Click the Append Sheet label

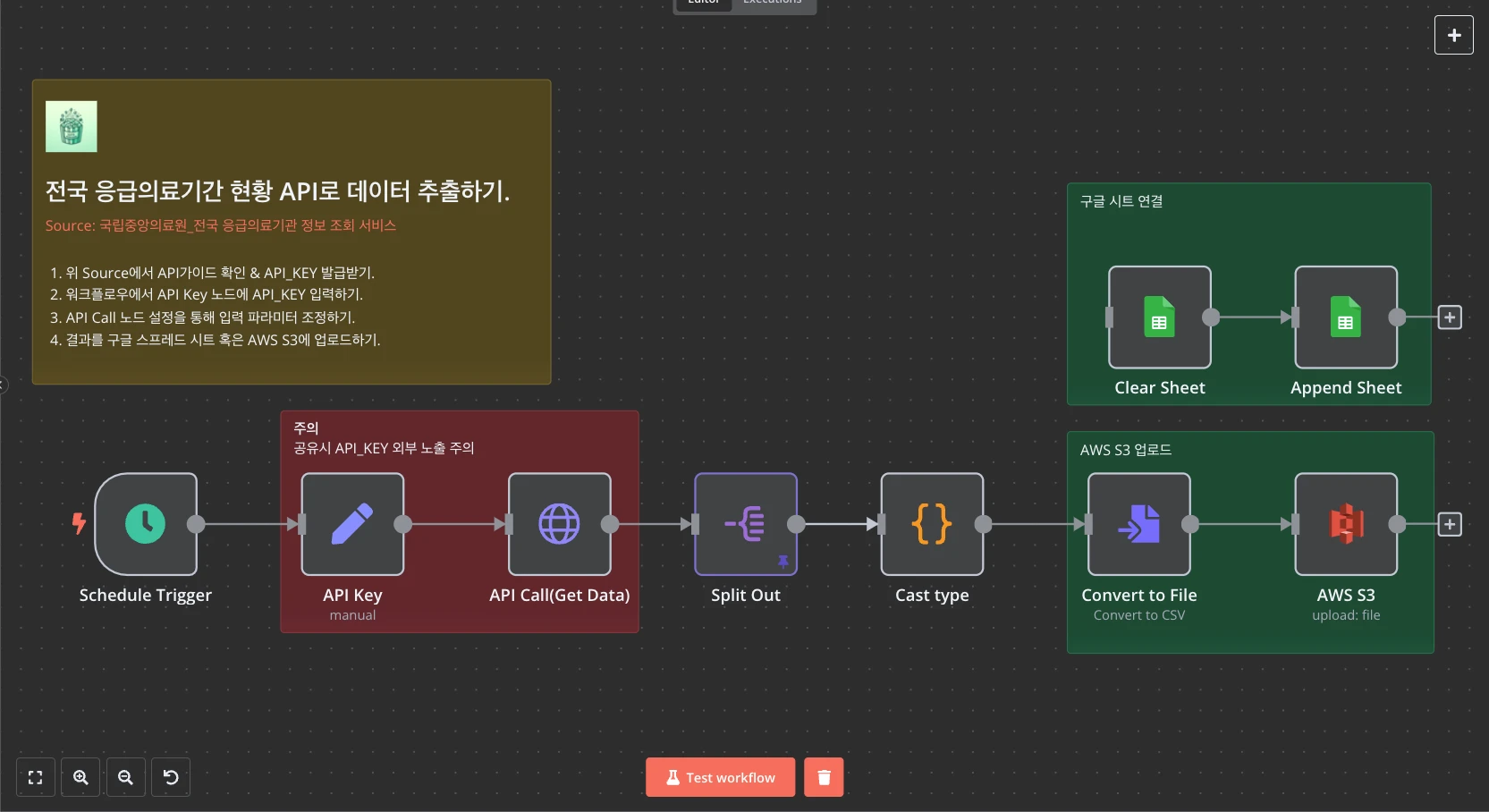click(1346, 388)
